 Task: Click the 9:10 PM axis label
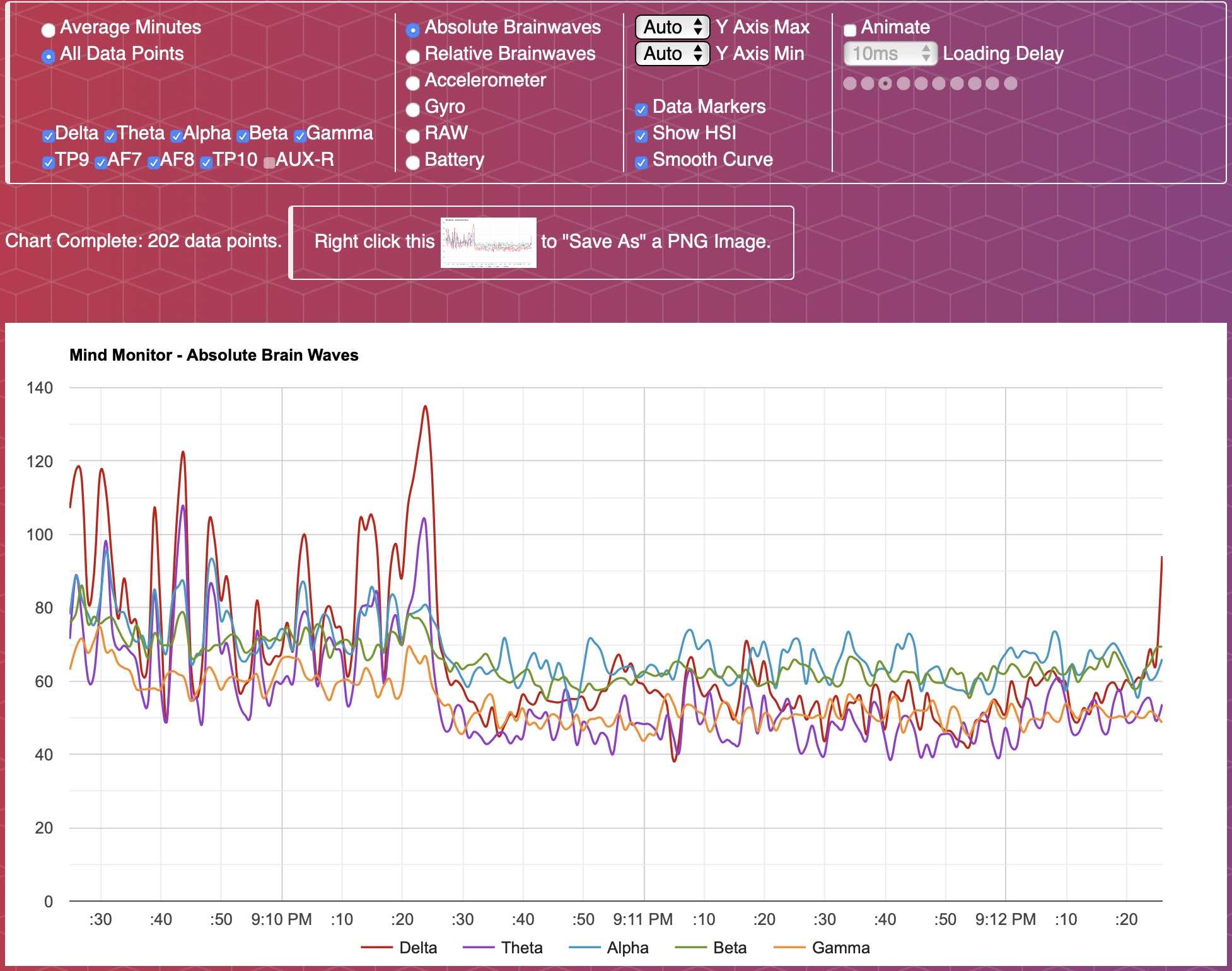[x=281, y=919]
